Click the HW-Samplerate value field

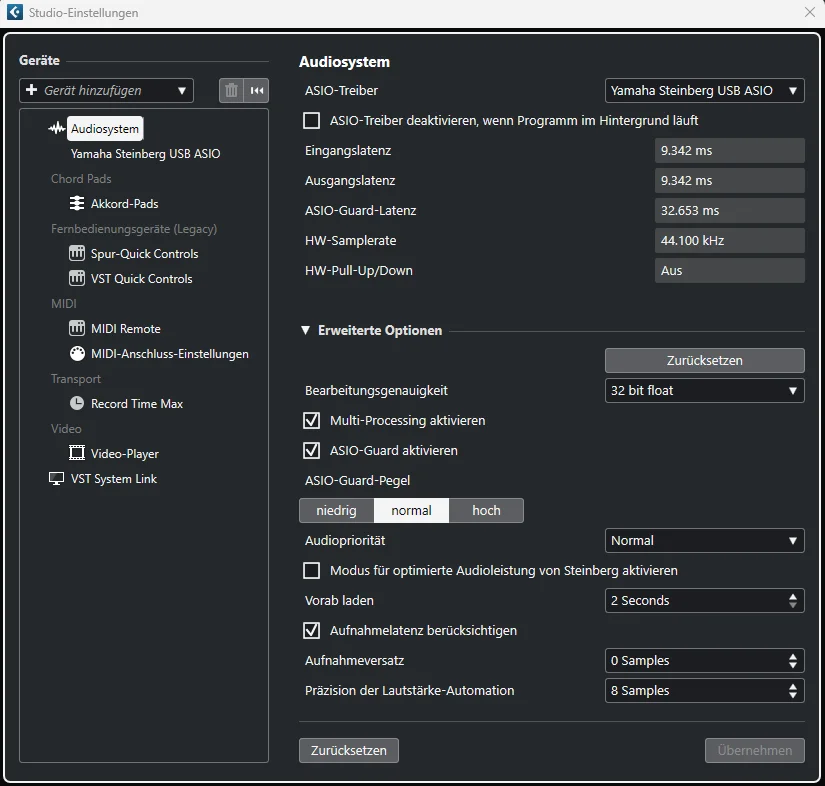click(x=730, y=240)
